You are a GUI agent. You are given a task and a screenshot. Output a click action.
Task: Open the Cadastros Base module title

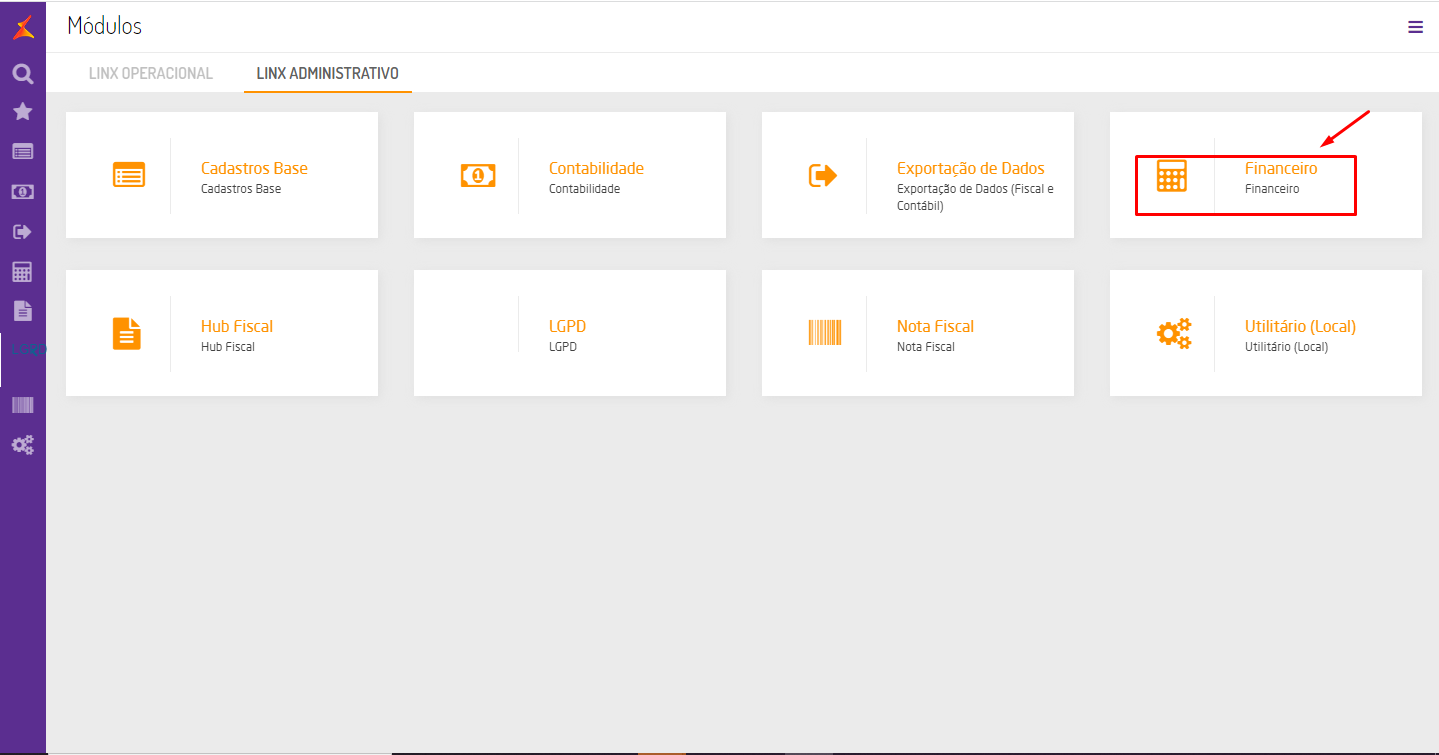click(254, 168)
